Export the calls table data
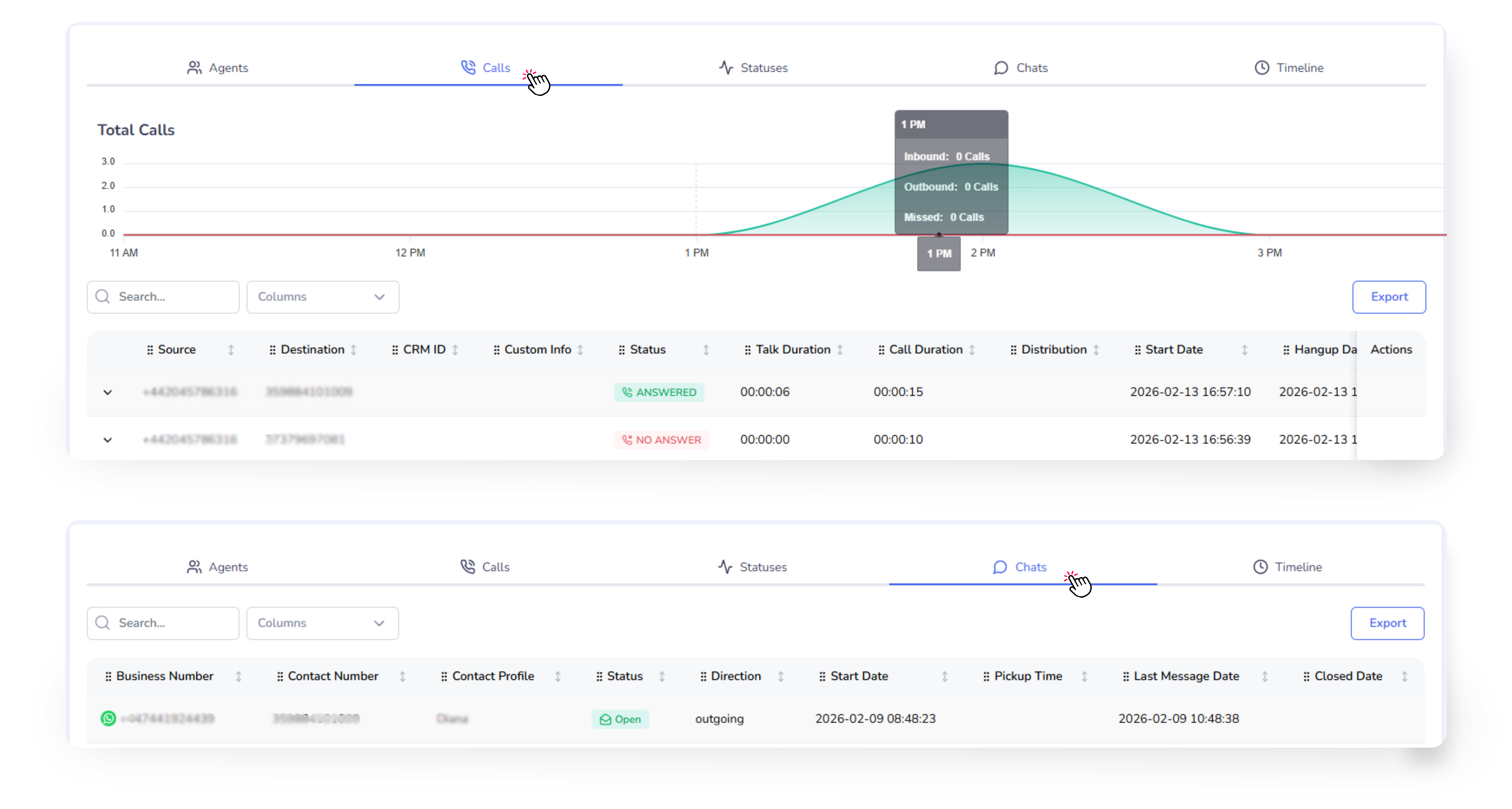 (x=1388, y=297)
